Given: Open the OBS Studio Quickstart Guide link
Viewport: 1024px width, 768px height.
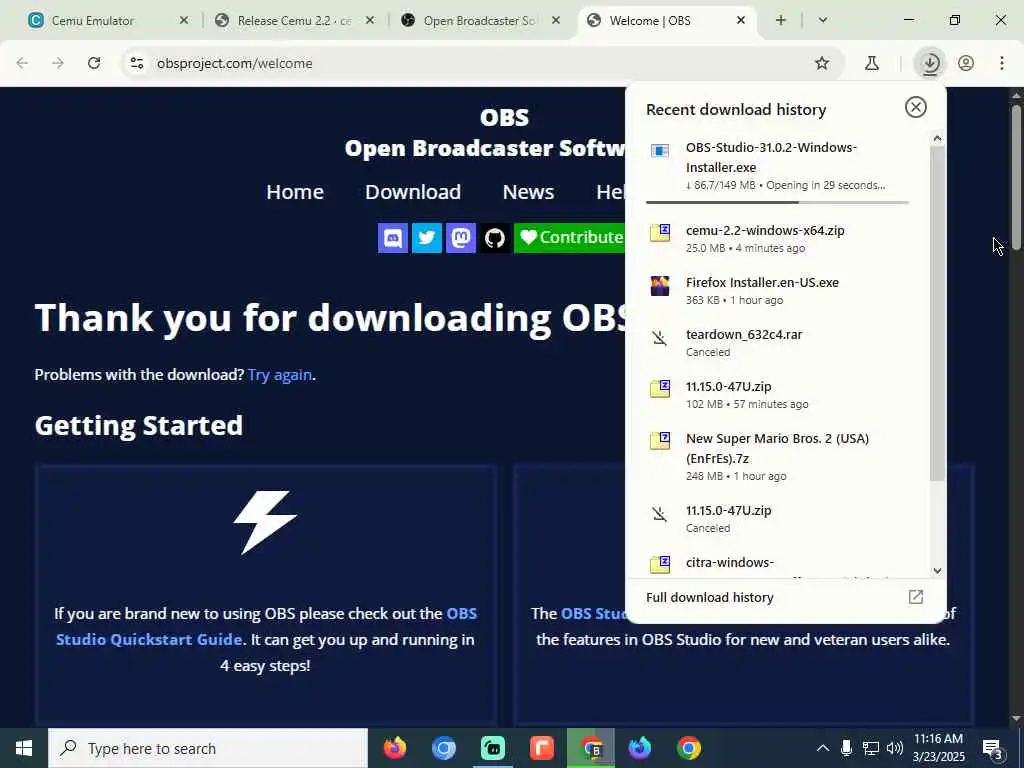Looking at the screenshot, I should pyautogui.click(x=266, y=626).
